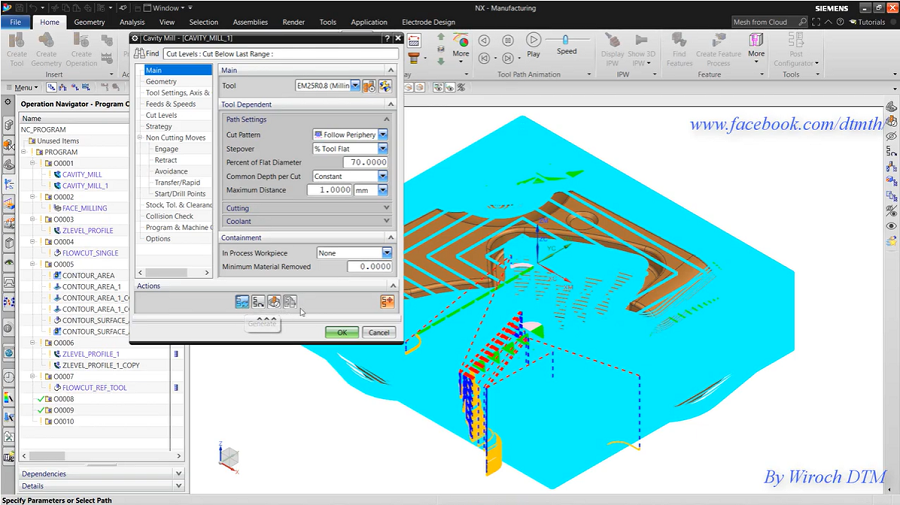This screenshot has width=900, height=505.
Task: Open the Stepover dropdown
Action: (383, 148)
